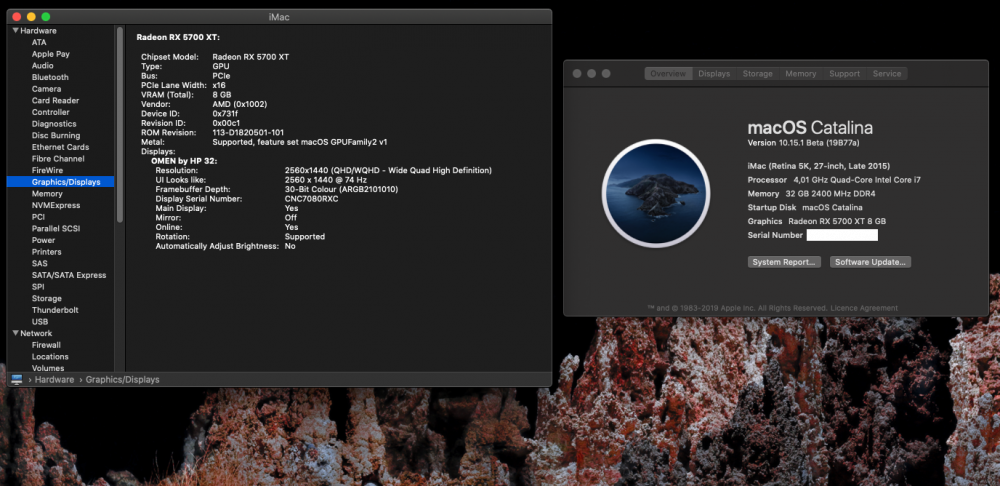Select Thunderbolt in the sidebar
Screen dimensions: 1000x486
tap(55, 310)
